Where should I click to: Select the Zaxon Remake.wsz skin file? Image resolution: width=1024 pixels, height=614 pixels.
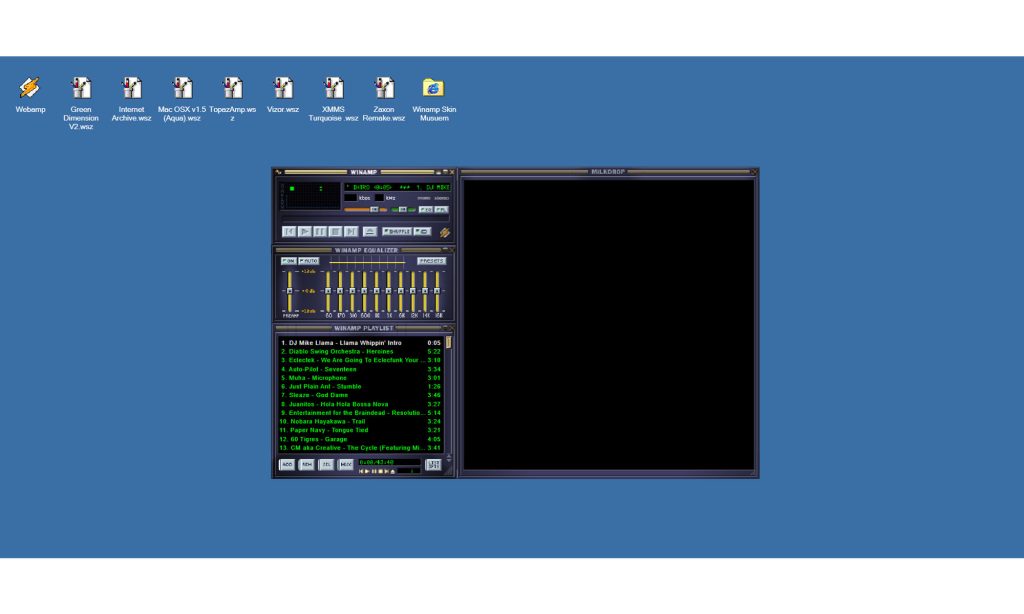click(x=384, y=99)
